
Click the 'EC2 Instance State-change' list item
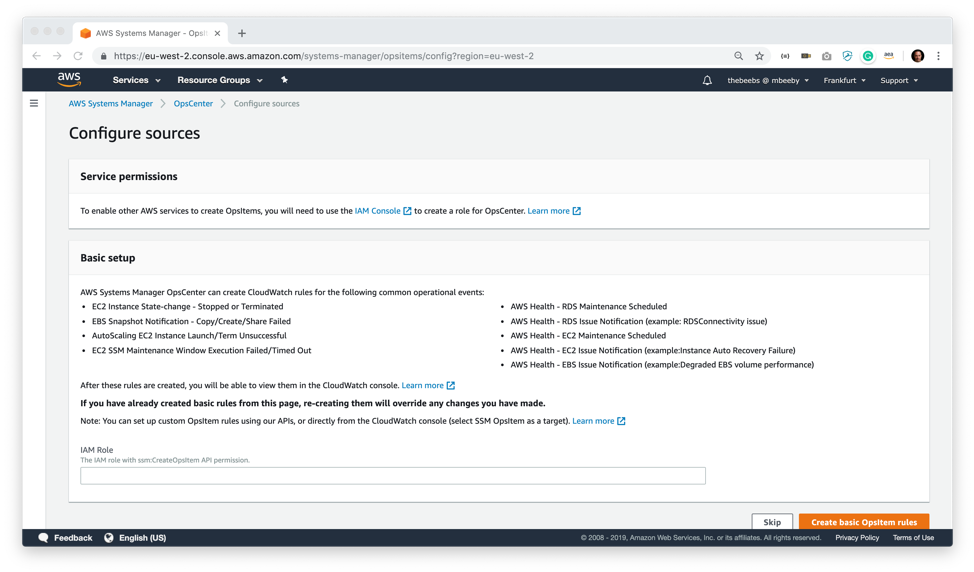coord(188,307)
